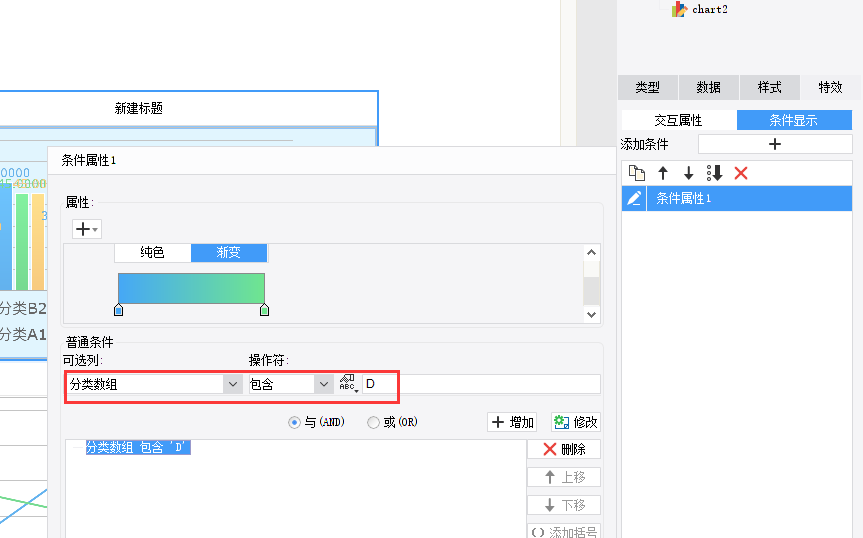
Task: Open the 交互属性 sub-tab
Action: pyautogui.click(x=679, y=120)
